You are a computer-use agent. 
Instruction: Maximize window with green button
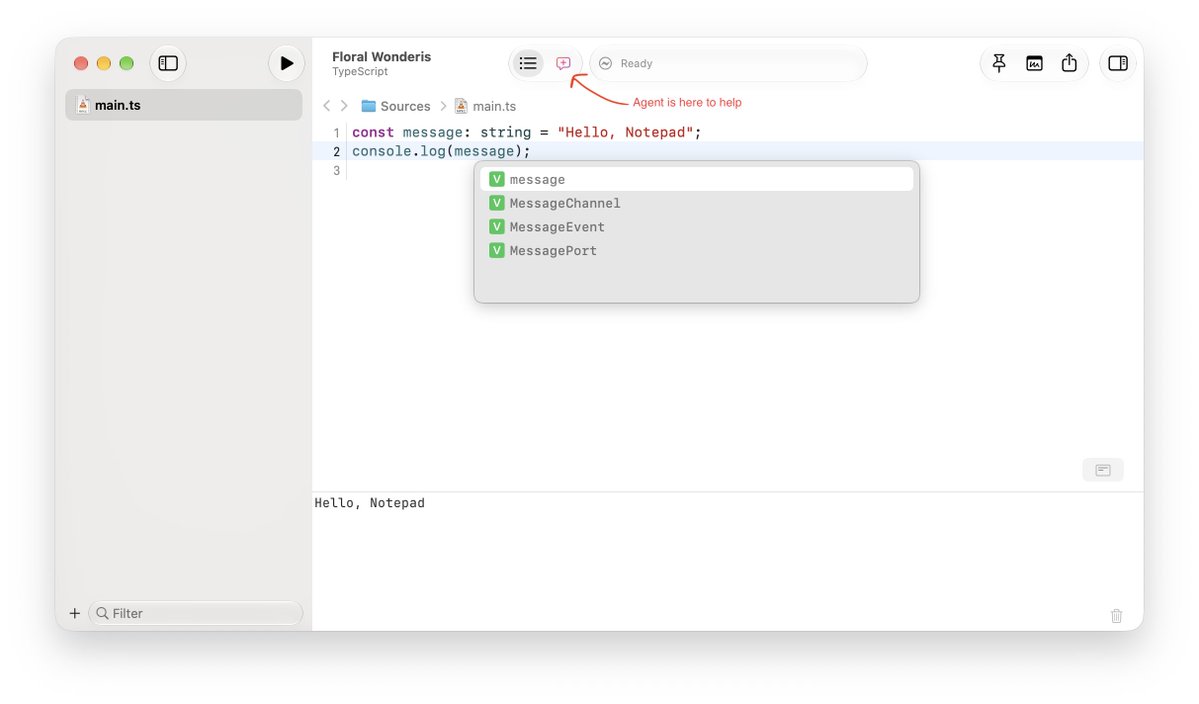[127, 63]
